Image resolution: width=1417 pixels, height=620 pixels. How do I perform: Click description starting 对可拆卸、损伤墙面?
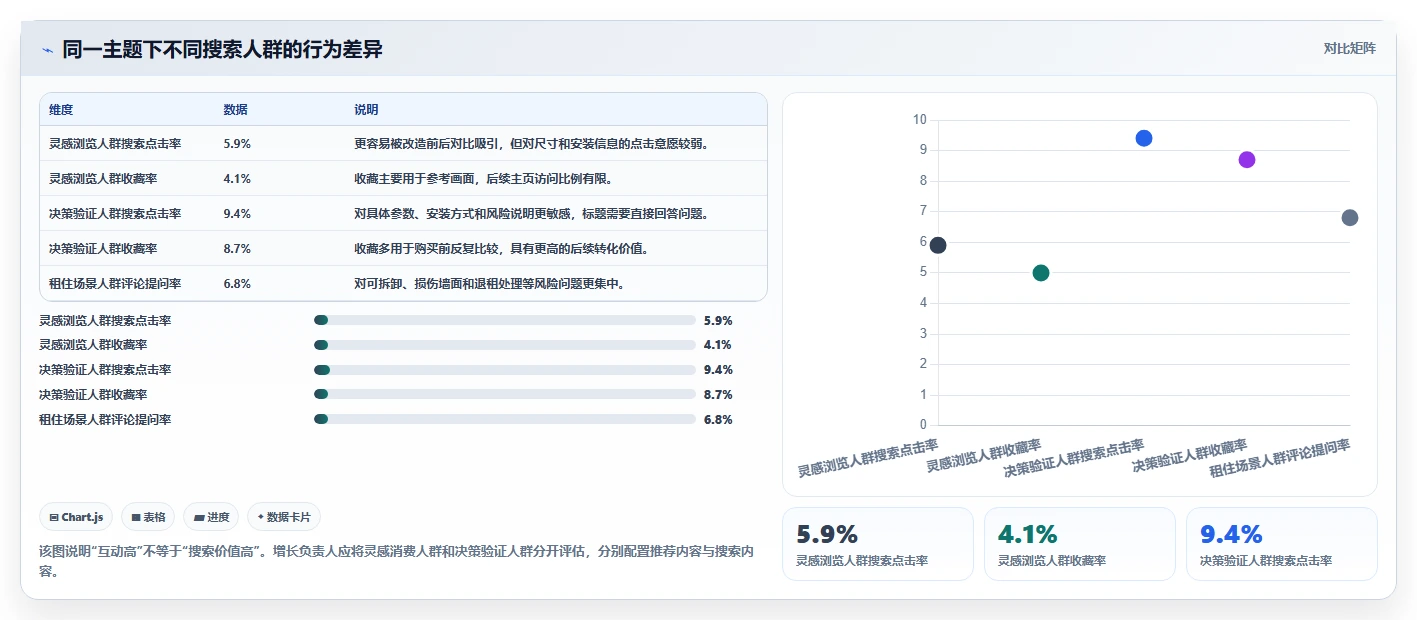(x=489, y=283)
